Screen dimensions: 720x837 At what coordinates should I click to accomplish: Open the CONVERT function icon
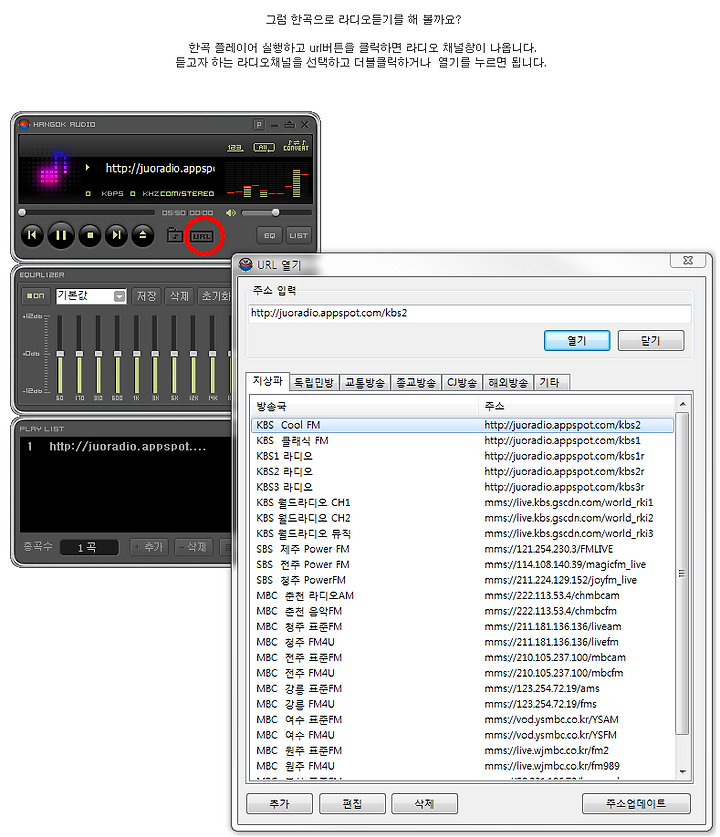[x=296, y=146]
